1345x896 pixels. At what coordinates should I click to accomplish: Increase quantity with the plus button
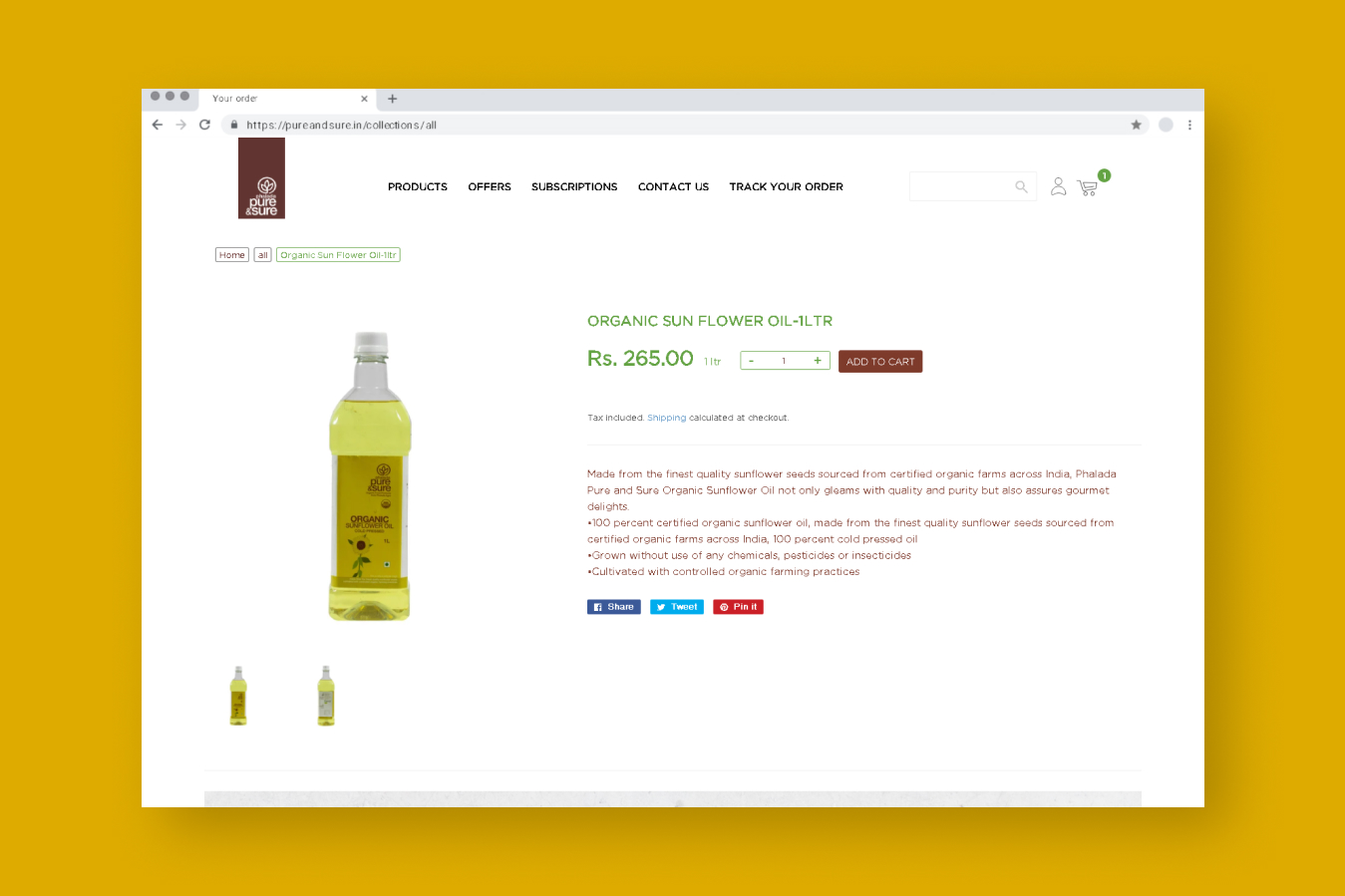point(817,361)
